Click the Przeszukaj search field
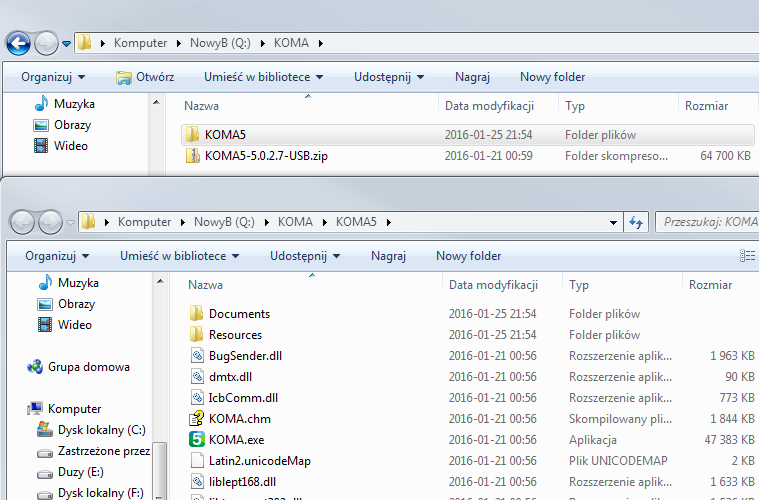This screenshot has height=500, width=759. coord(708,222)
